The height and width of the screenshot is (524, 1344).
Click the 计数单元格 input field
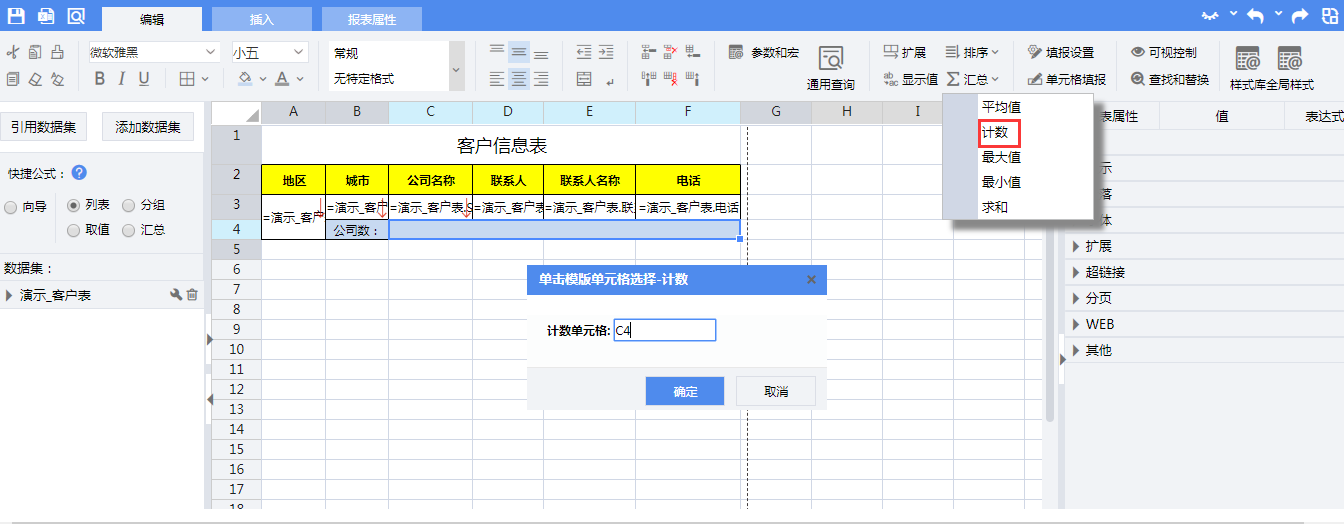(664, 330)
